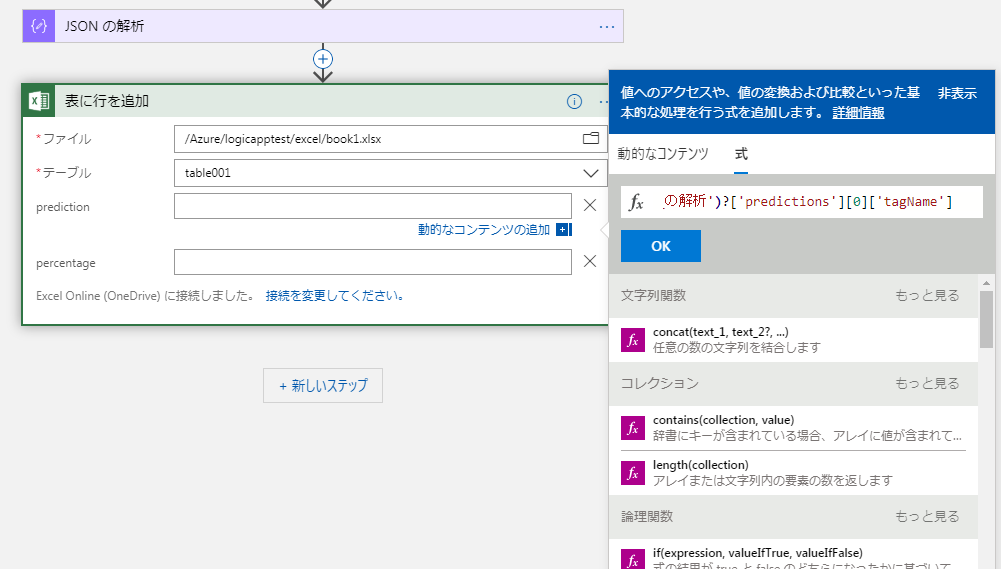1001x571 pixels.
Task: Show more 論理関数 via もっと見る
Action: 927,516
